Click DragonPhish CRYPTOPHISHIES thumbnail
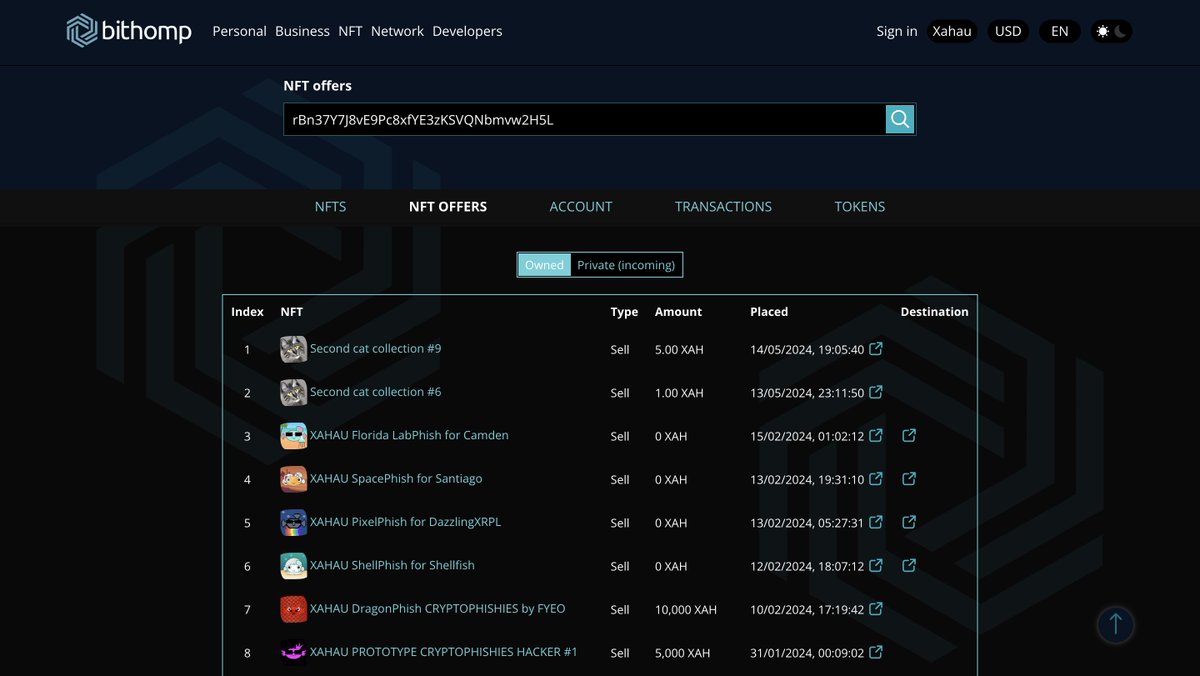 [293, 609]
